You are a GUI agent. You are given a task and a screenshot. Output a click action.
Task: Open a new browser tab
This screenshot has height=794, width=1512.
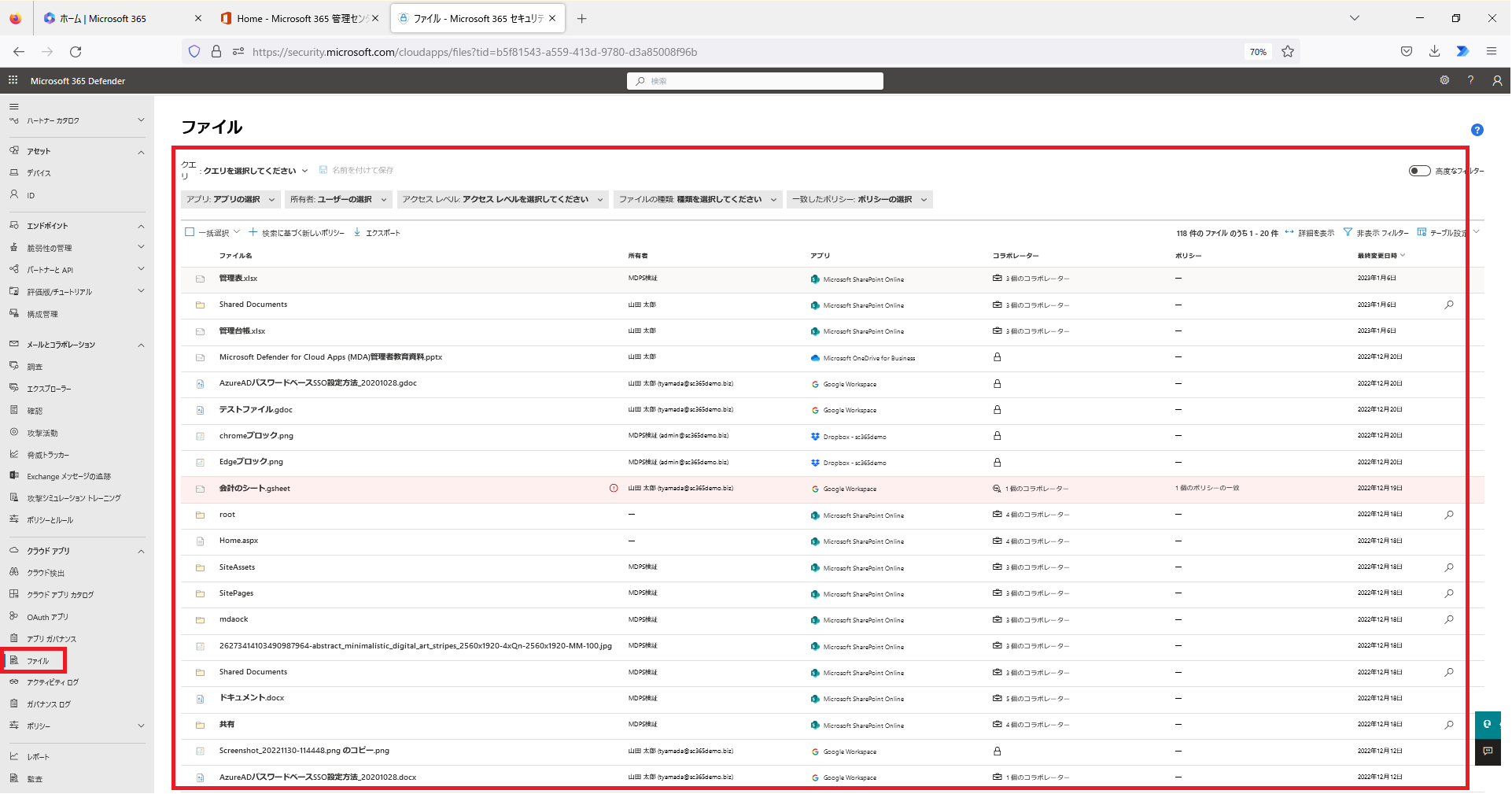(x=581, y=18)
